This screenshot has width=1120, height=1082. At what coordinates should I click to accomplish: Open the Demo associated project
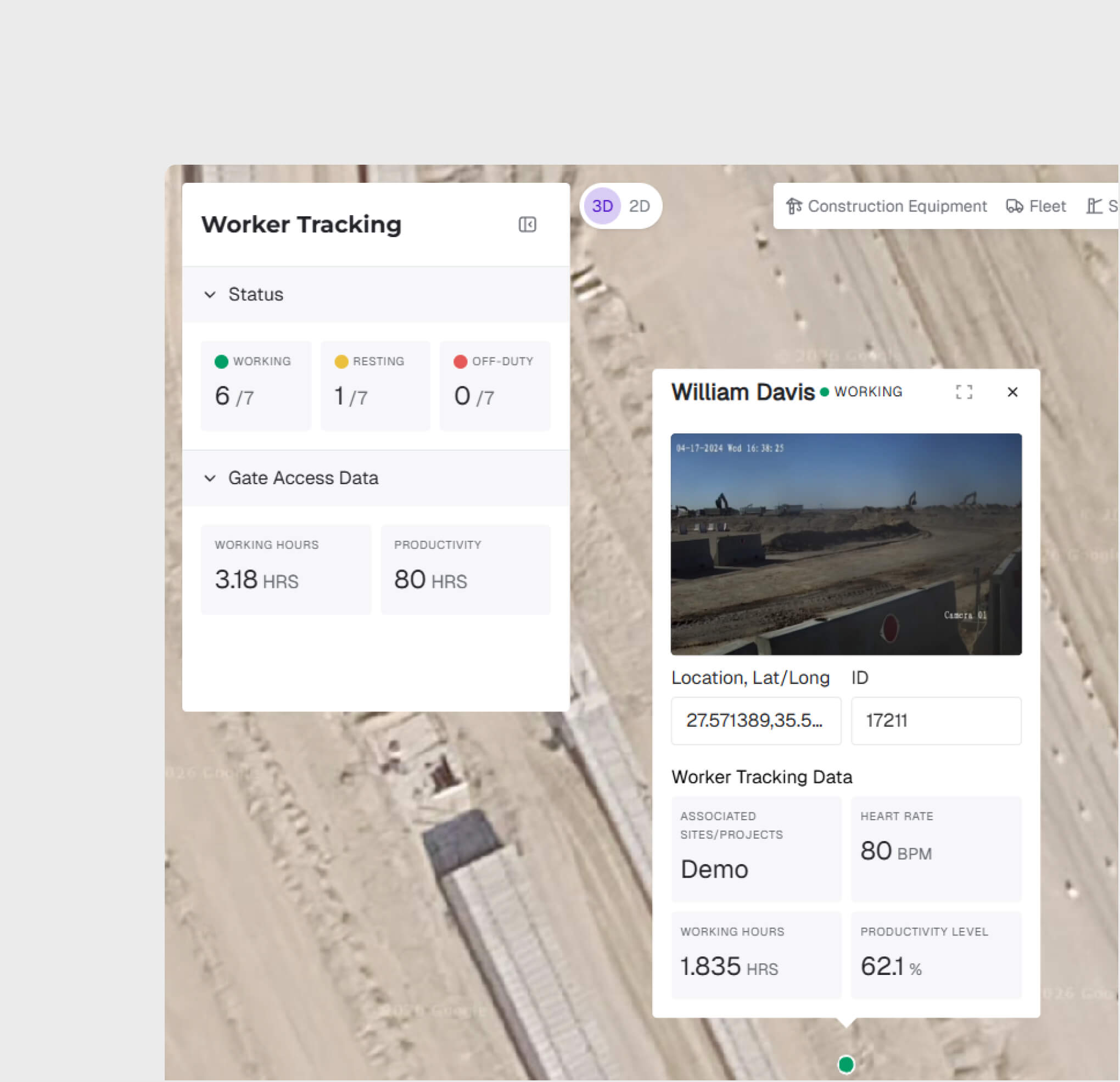click(x=714, y=869)
